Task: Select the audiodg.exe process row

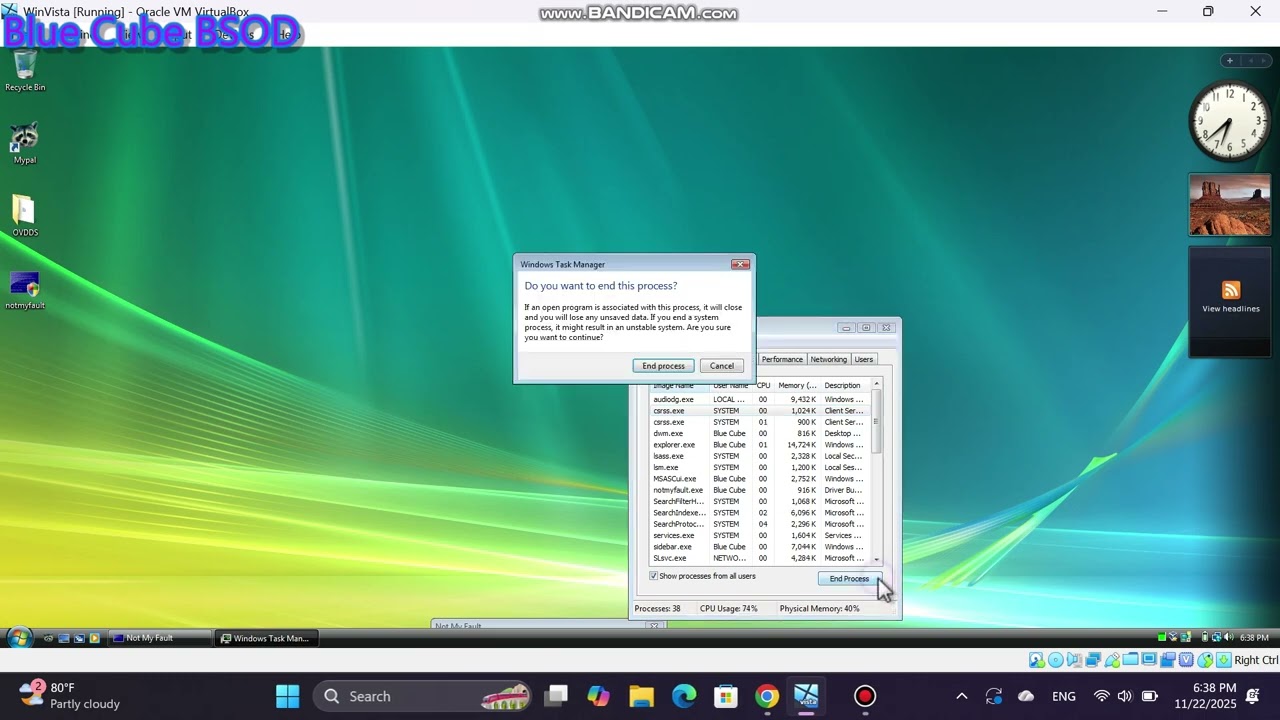Action: pyautogui.click(x=760, y=399)
